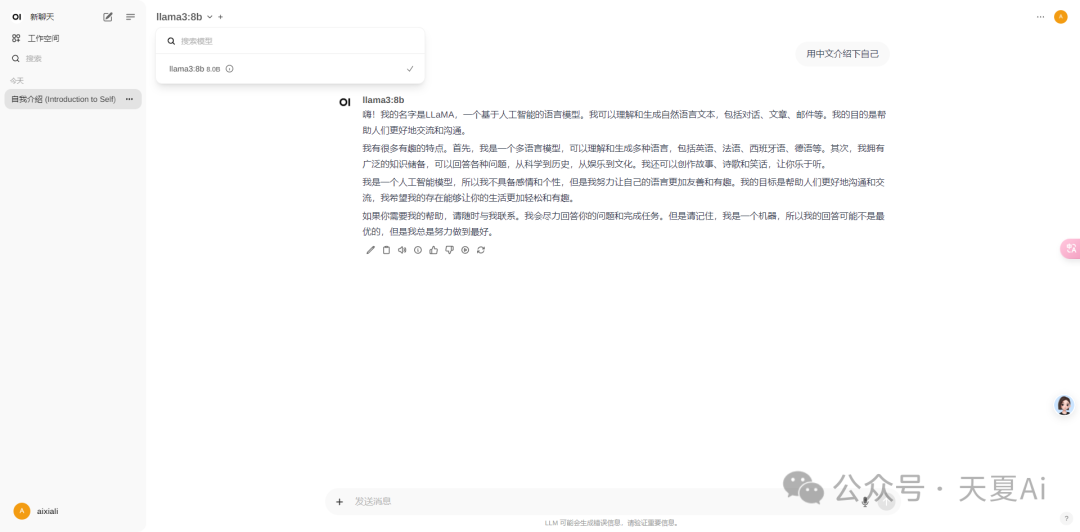Give the response a thumbs down
The image size is (1080, 532).
[449, 250]
